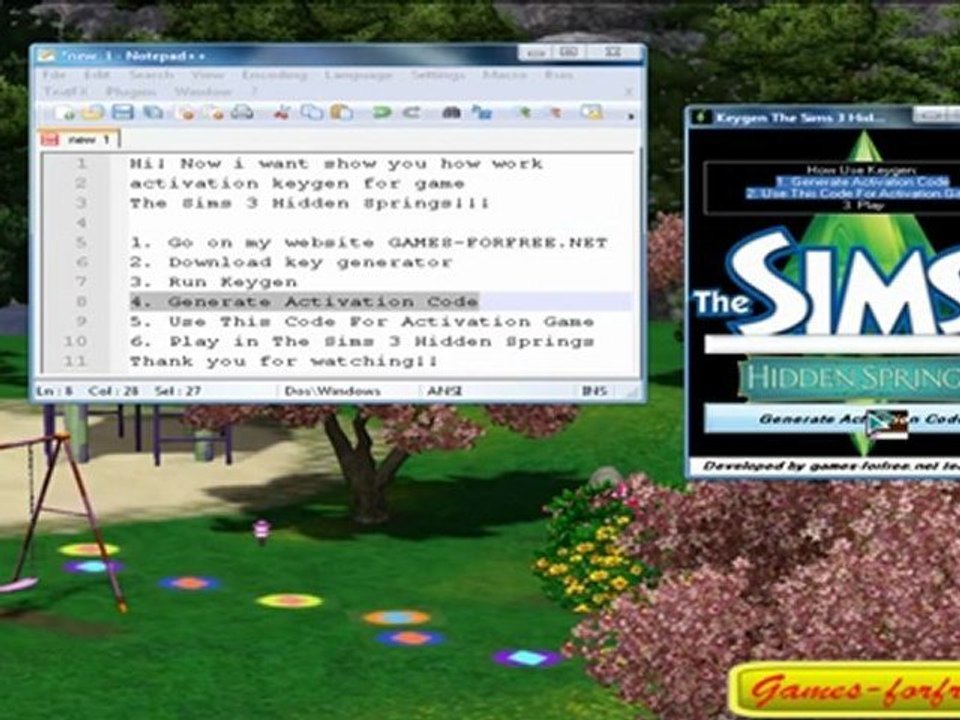Click the red save-state icon on new 1 tab
Viewport: 960px width, 720px height.
tap(50, 140)
